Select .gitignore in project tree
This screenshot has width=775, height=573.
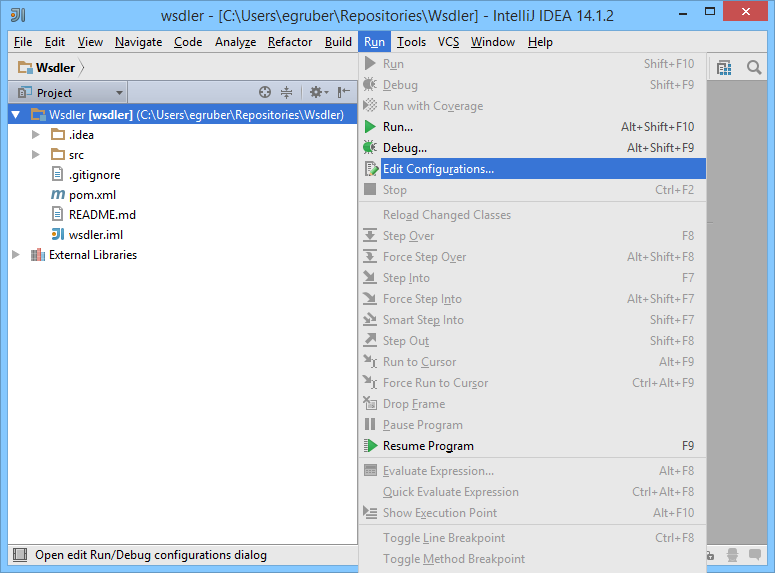coord(94,175)
